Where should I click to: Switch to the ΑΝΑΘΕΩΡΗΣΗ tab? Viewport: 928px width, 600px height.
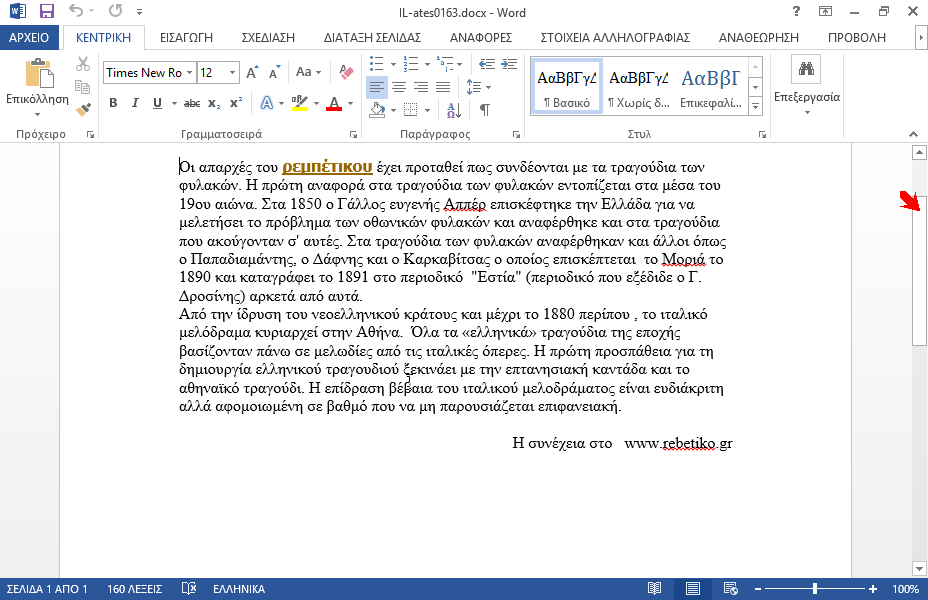(x=759, y=37)
